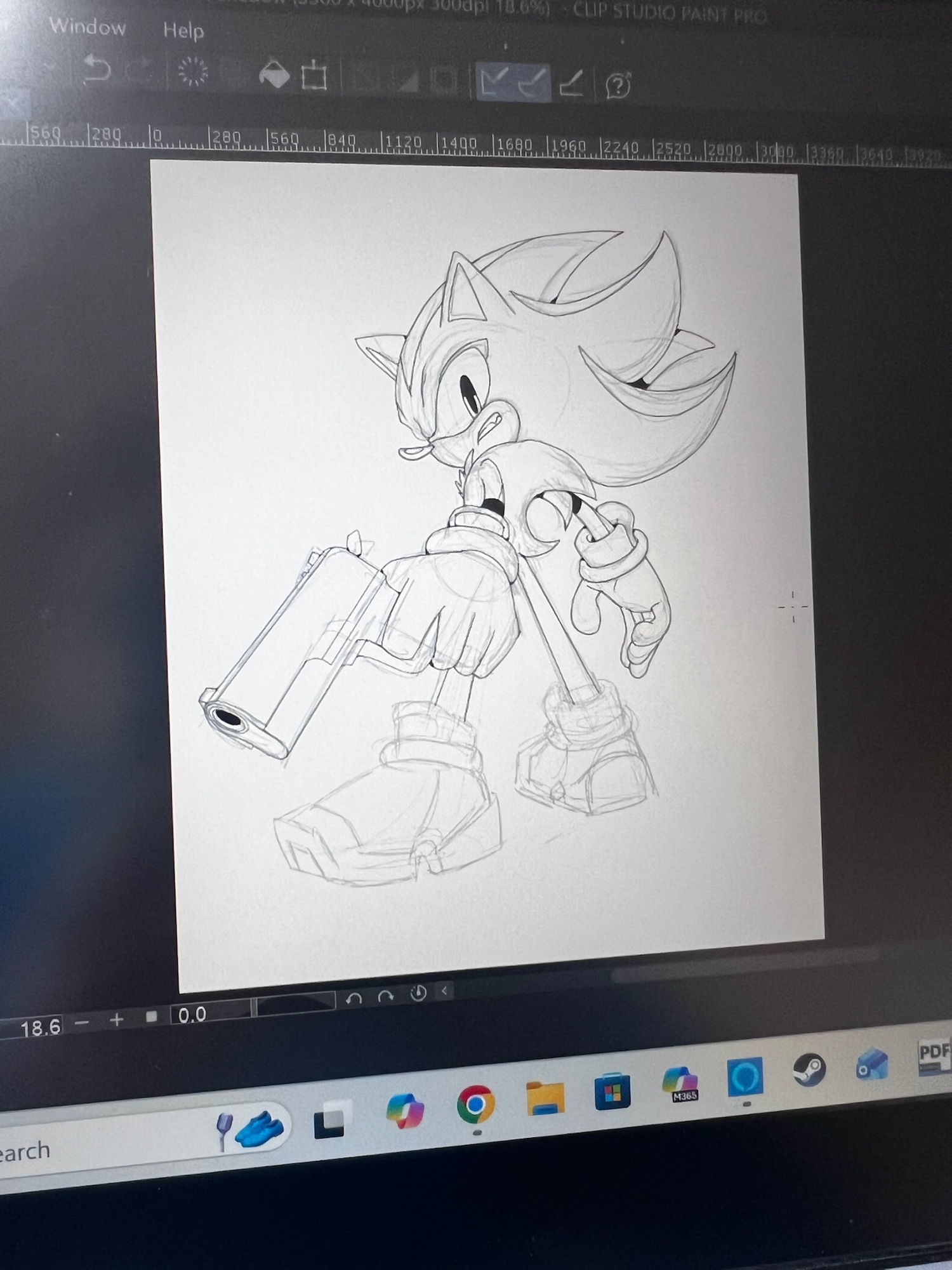Toggle the first highlighted snap-to-ruler button
The width and height of the screenshot is (952, 1270).
point(494,81)
